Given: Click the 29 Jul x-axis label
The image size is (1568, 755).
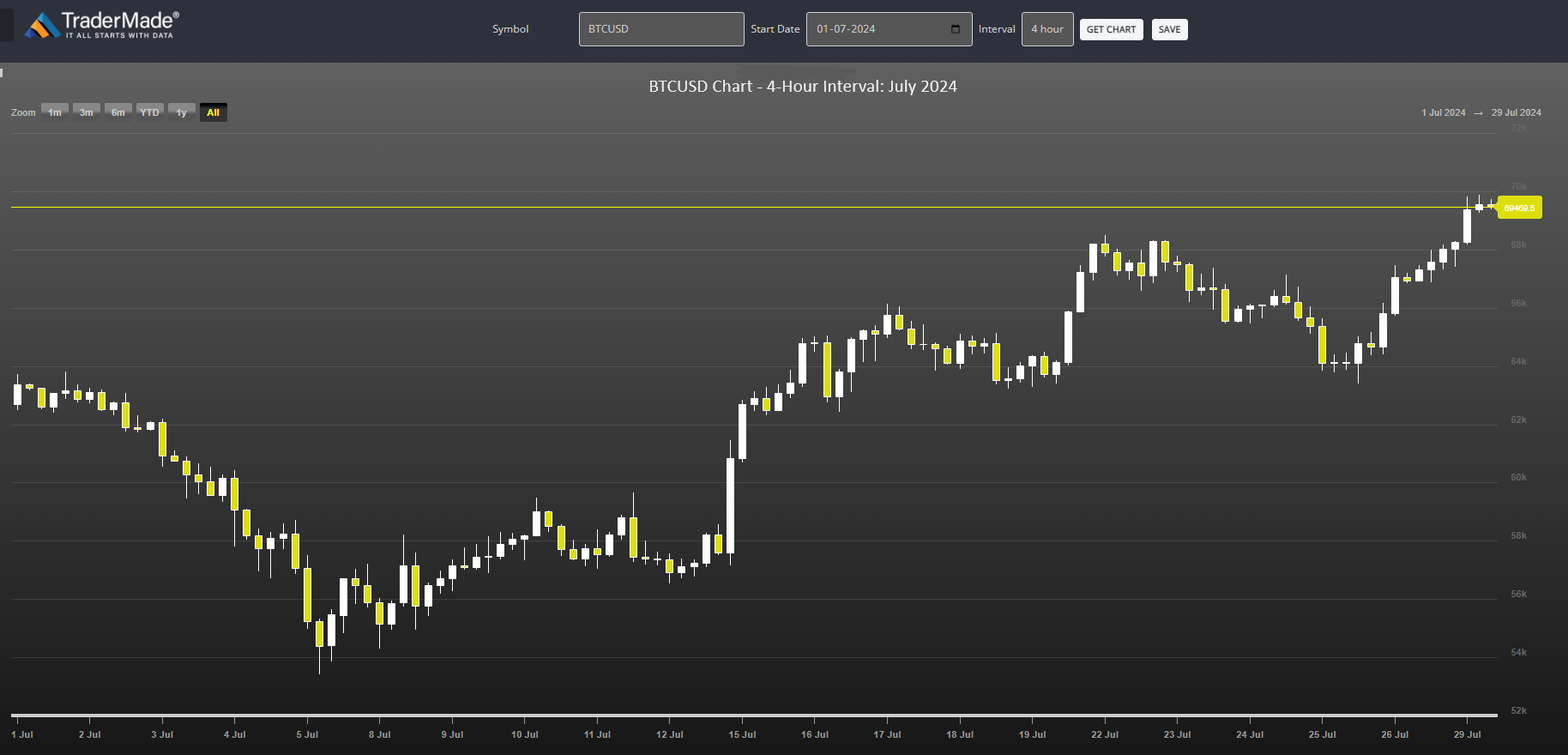Looking at the screenshot, I should pyautogui.click(x=1467, y=734).
